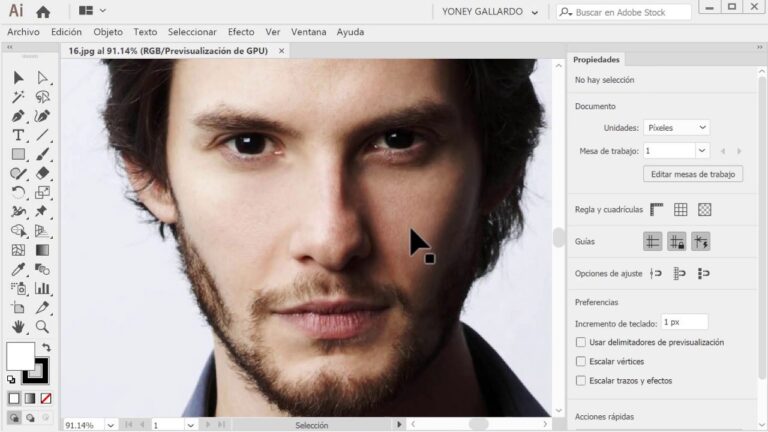Select the Perspective Grid tool
The height and width of the screenshot is (432, 768).
(x=42, y=231)
